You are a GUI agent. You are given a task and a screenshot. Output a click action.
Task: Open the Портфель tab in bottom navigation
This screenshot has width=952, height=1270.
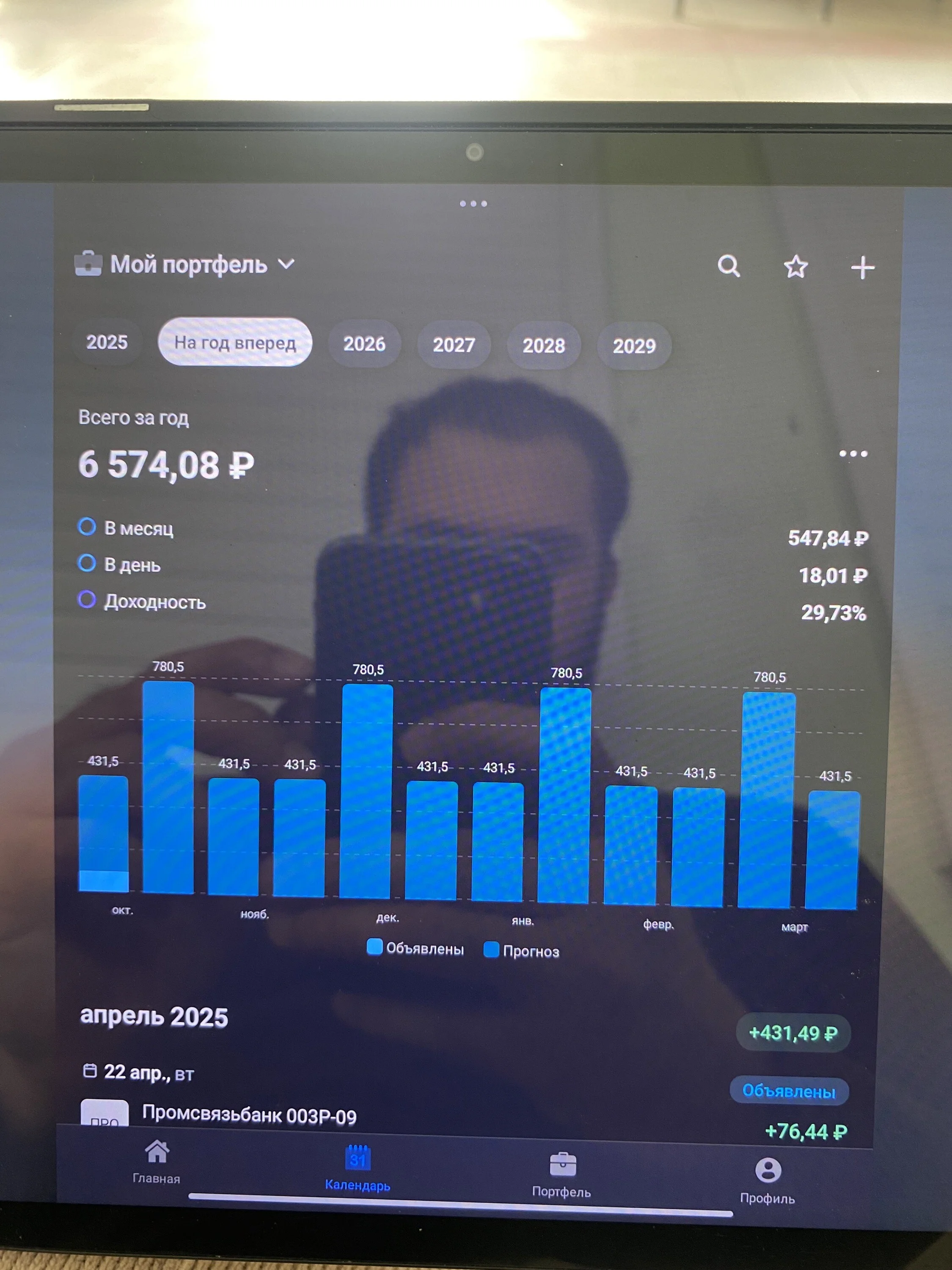click(x=562, y=1175)
